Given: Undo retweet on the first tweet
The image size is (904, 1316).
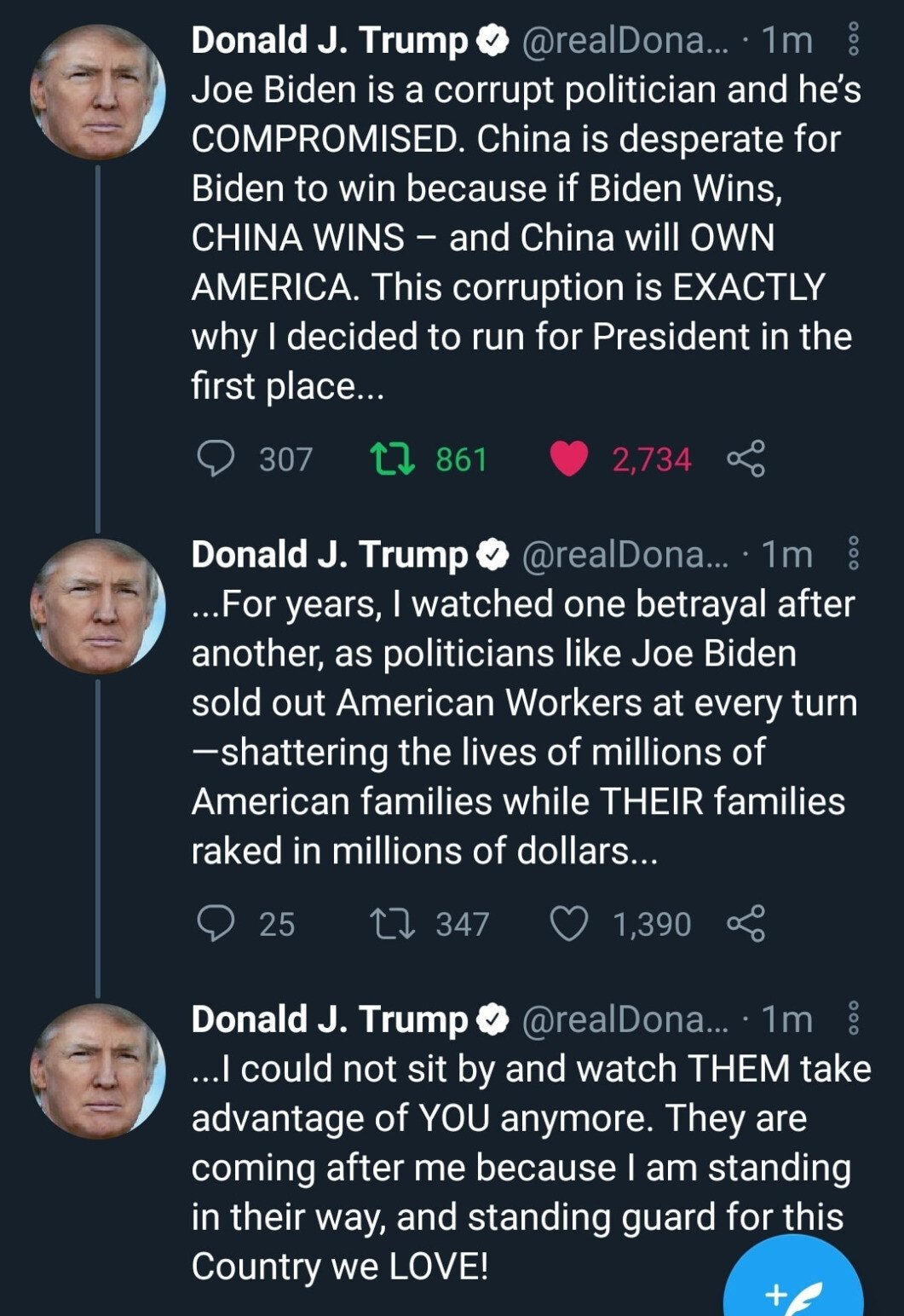Looking at the screenshot, I should click(x=393, y=459).
